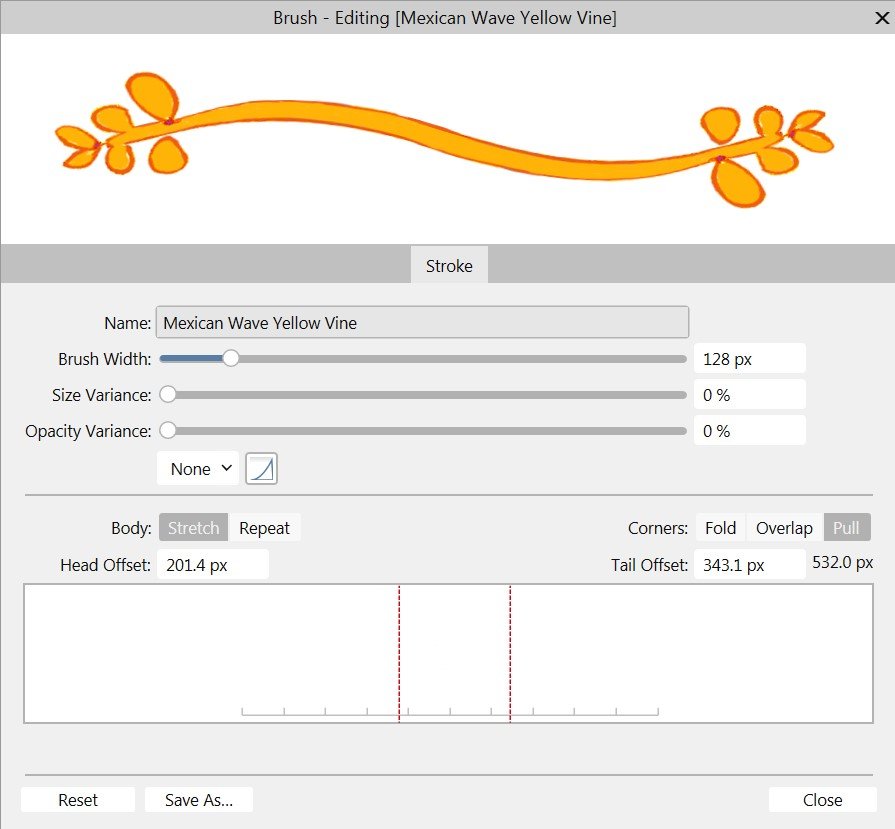Set Body mode to Repeat
The image size is (895, 829).
pyautogui.click(x=264, y=528)
